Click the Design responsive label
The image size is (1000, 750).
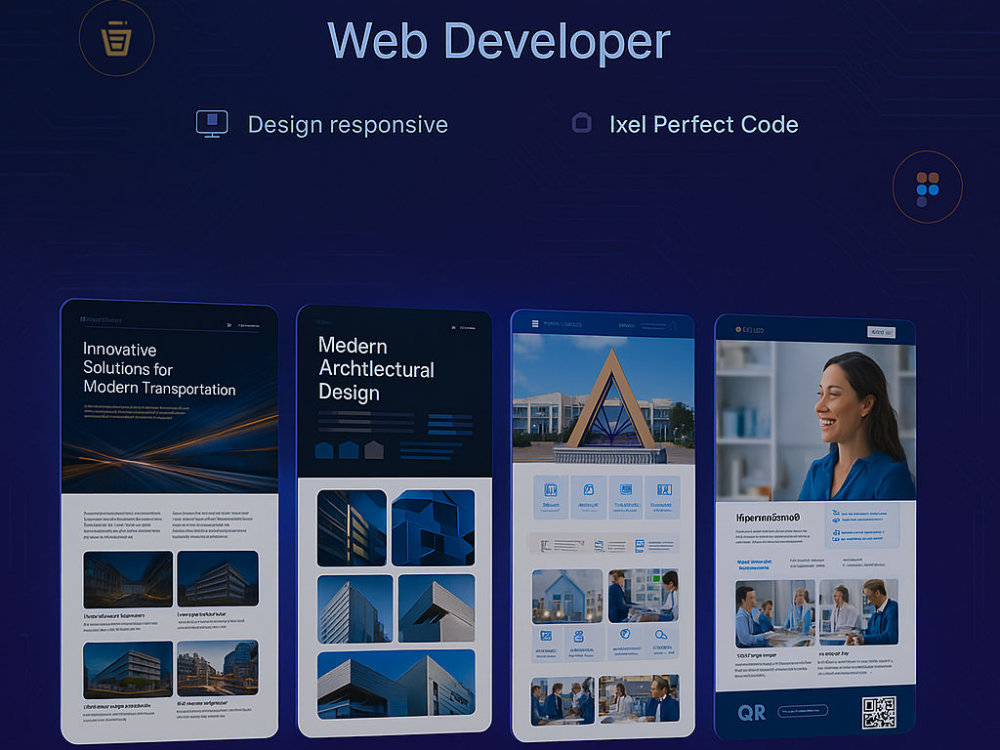[x=348, y=124]
